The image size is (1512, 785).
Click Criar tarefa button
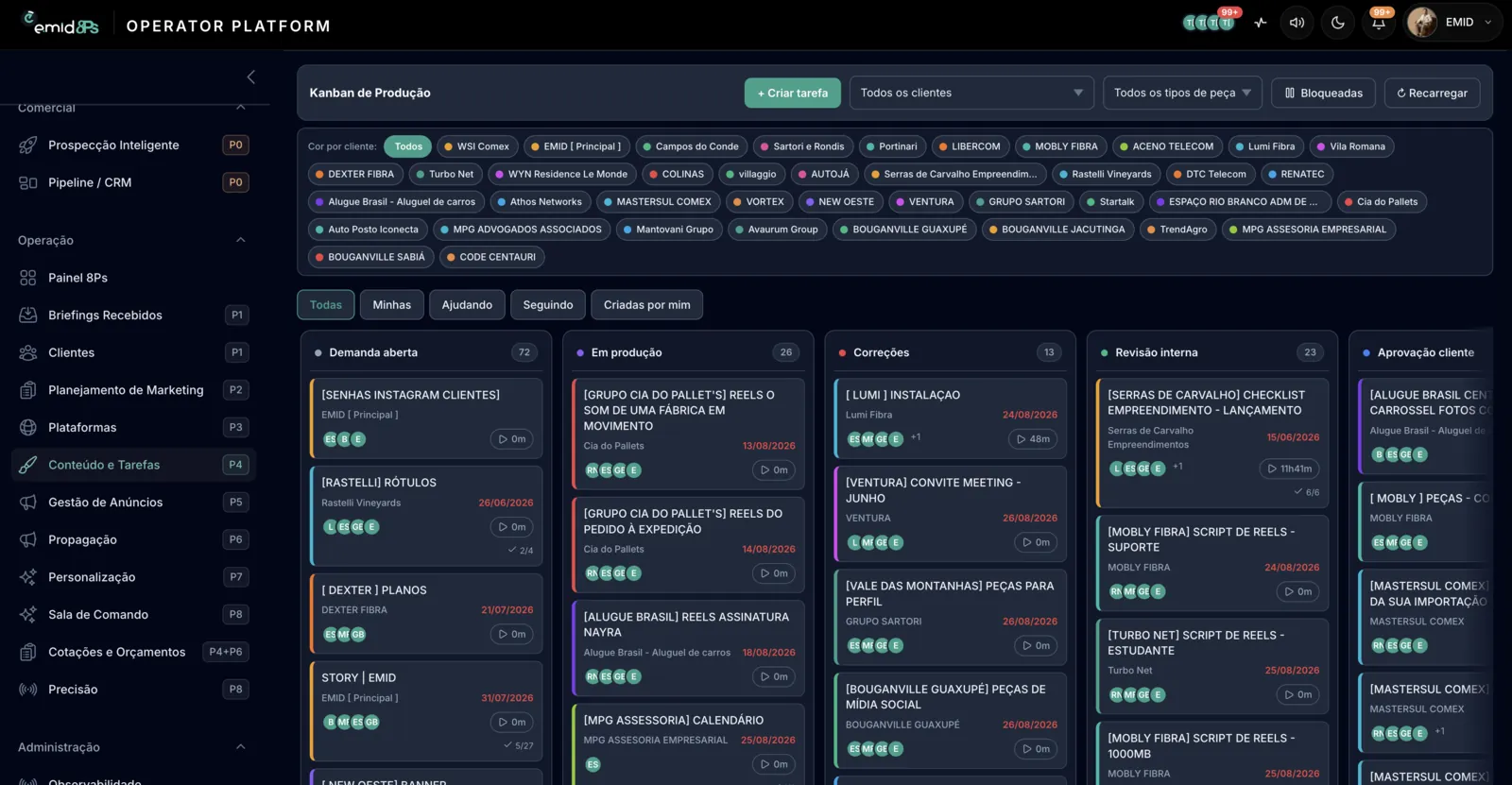click(792, 93)
